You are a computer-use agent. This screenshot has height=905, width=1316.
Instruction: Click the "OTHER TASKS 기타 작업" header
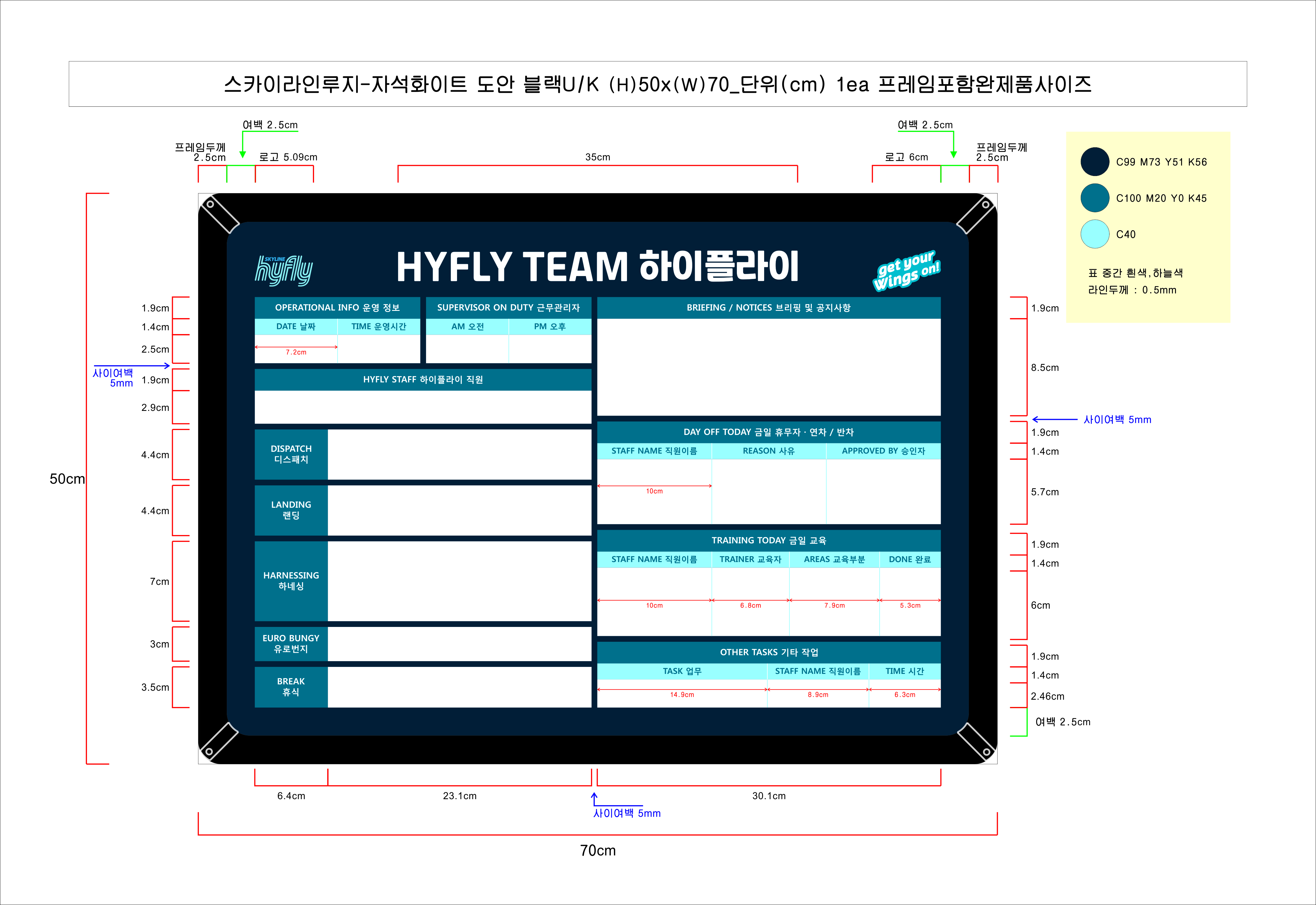click(x=769, y=653)
